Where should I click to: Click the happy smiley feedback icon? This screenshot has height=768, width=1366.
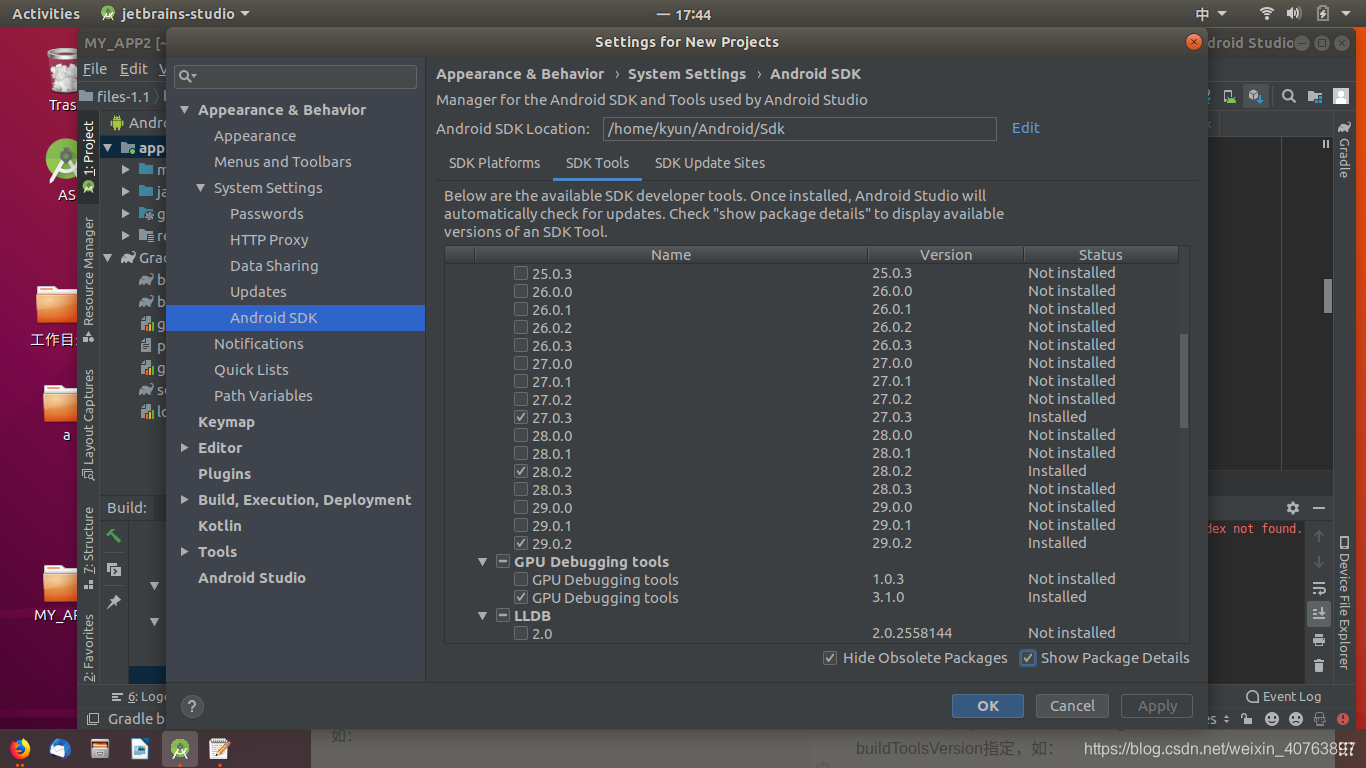(x=1272, y=719)
